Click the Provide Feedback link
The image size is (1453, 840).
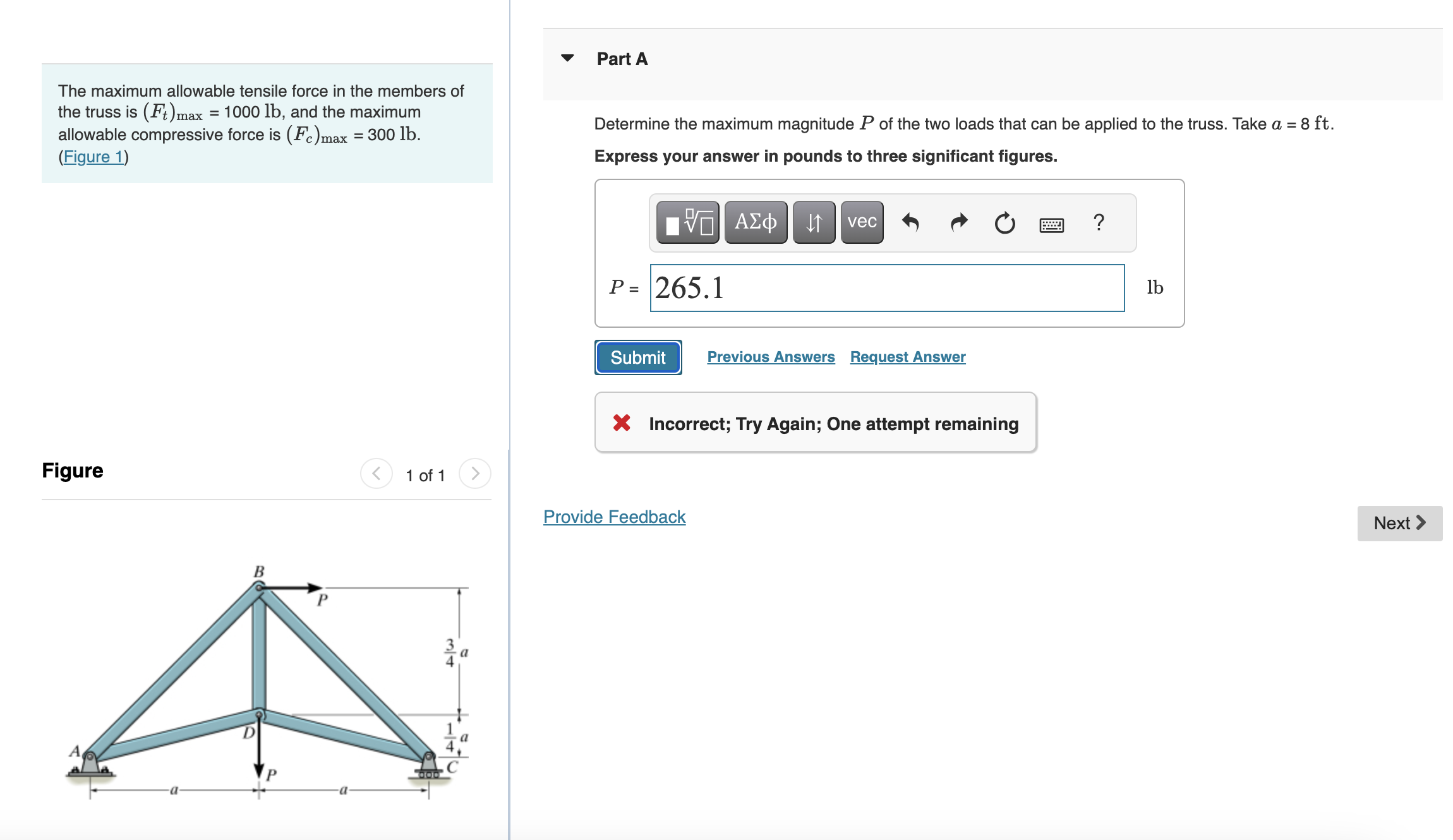[x=613, y=517]
